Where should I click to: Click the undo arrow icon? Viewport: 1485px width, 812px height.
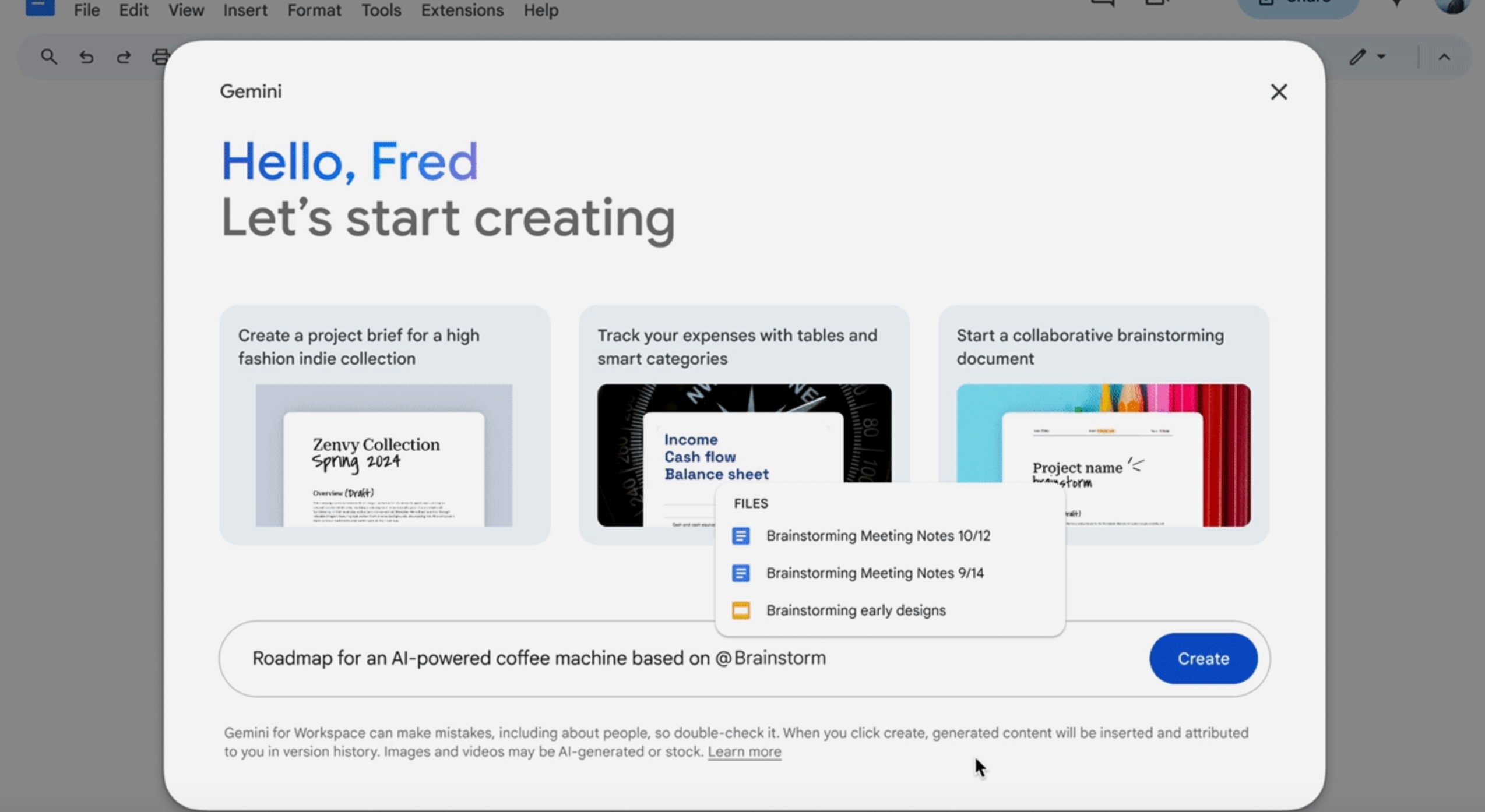point(86,57)
